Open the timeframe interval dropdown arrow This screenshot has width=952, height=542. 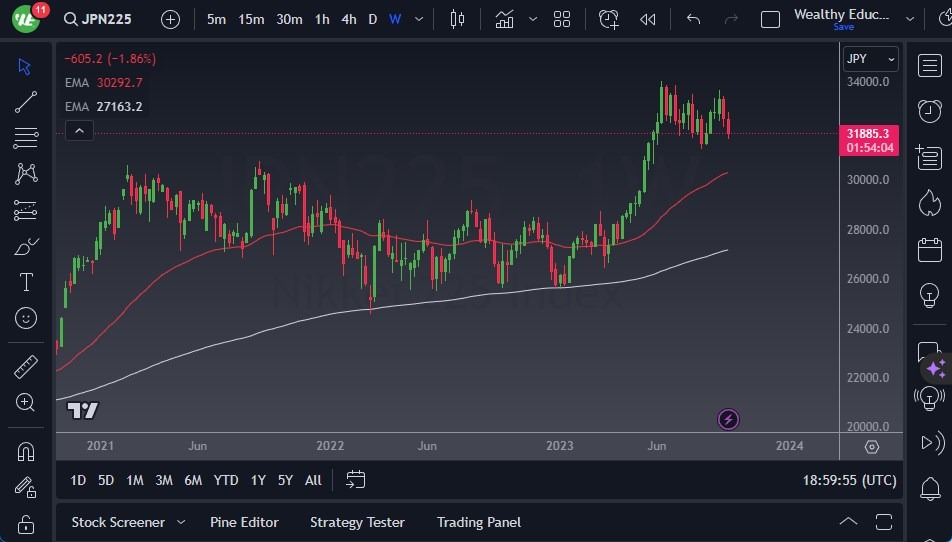click(419, 19)
